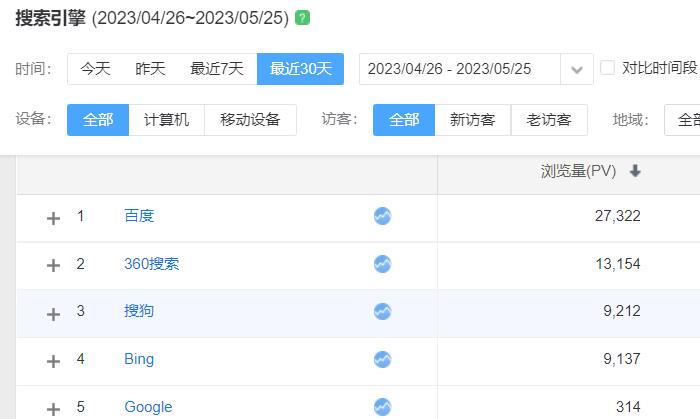Open the green help question-mark icon
Image resolution: width=700 pixels, height=419 pixels.
[302, 18]
